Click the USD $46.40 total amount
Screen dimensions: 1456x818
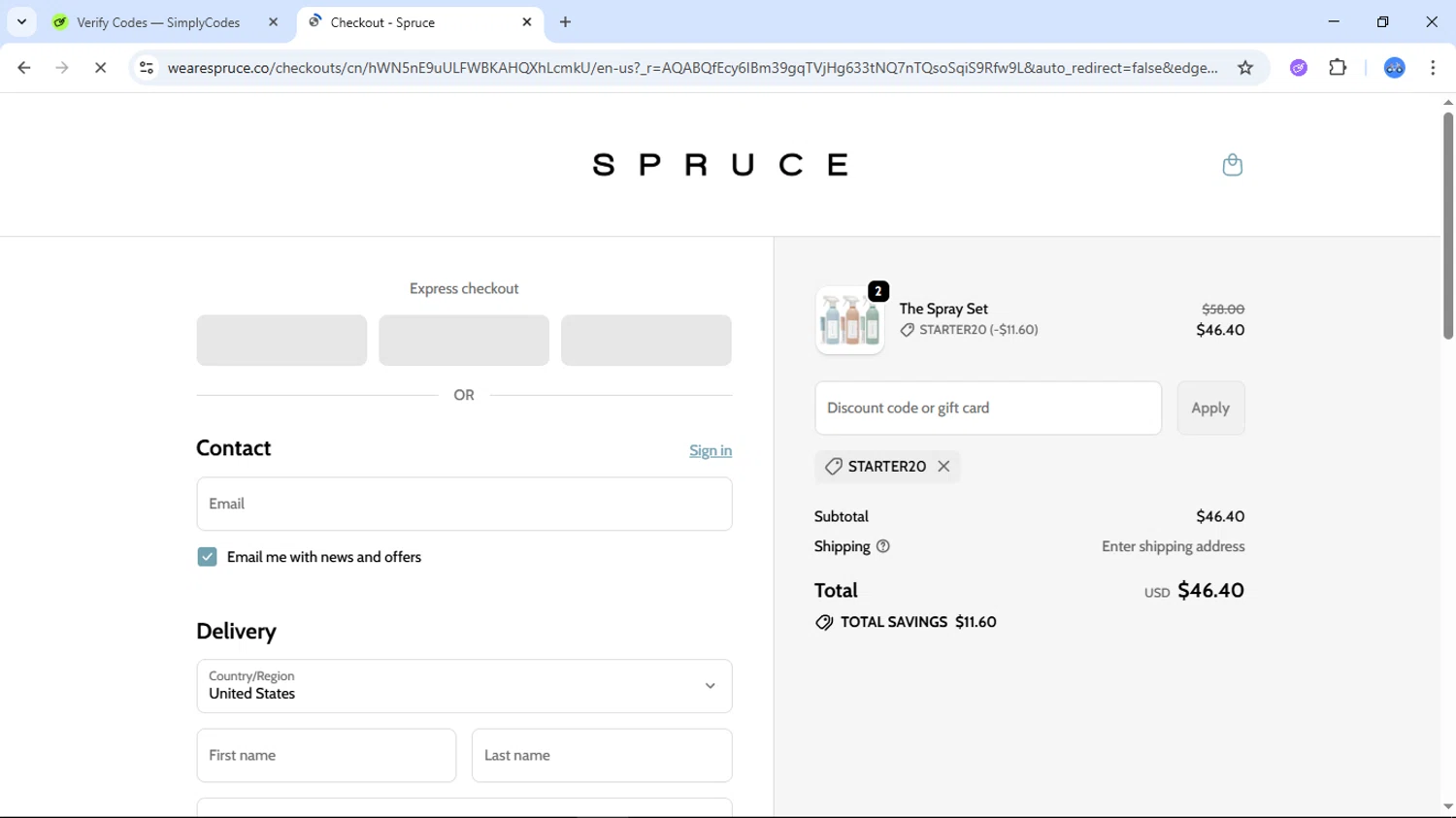click(1194, 590)
